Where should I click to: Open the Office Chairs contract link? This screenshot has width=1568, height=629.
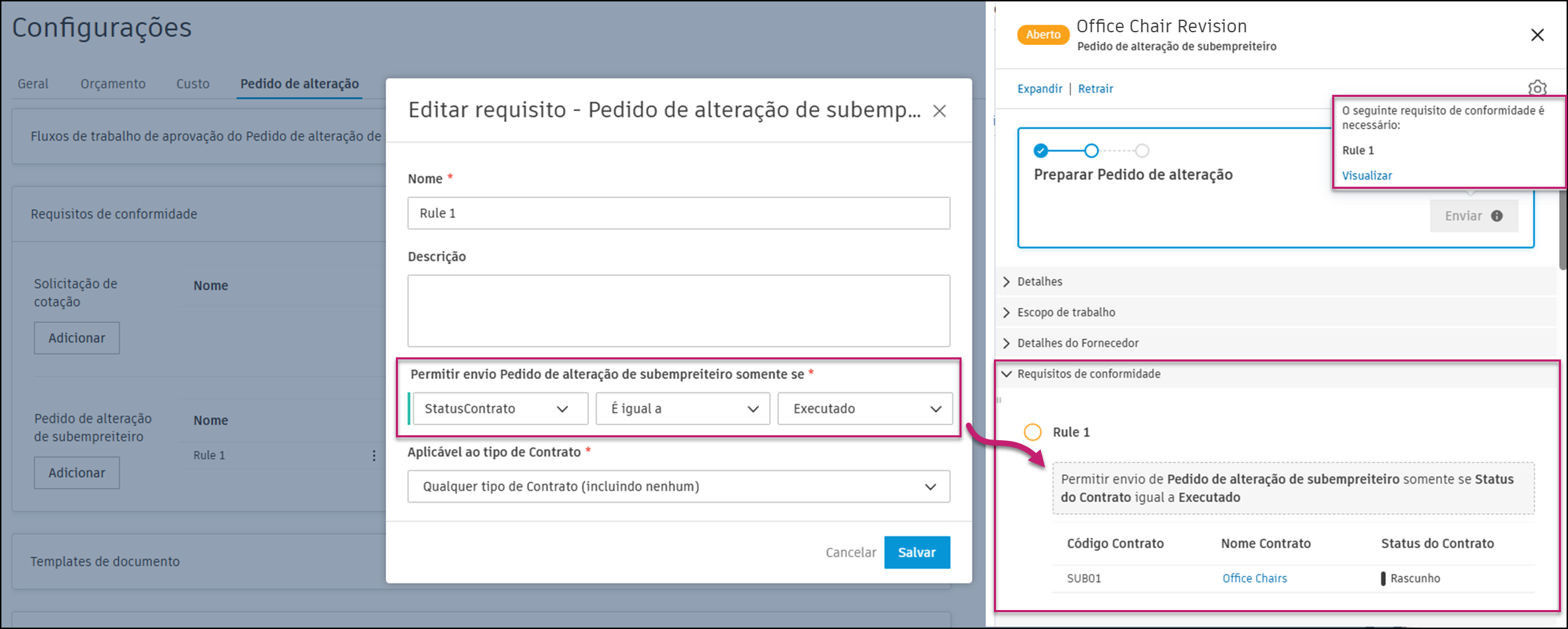pos(1254,578)
